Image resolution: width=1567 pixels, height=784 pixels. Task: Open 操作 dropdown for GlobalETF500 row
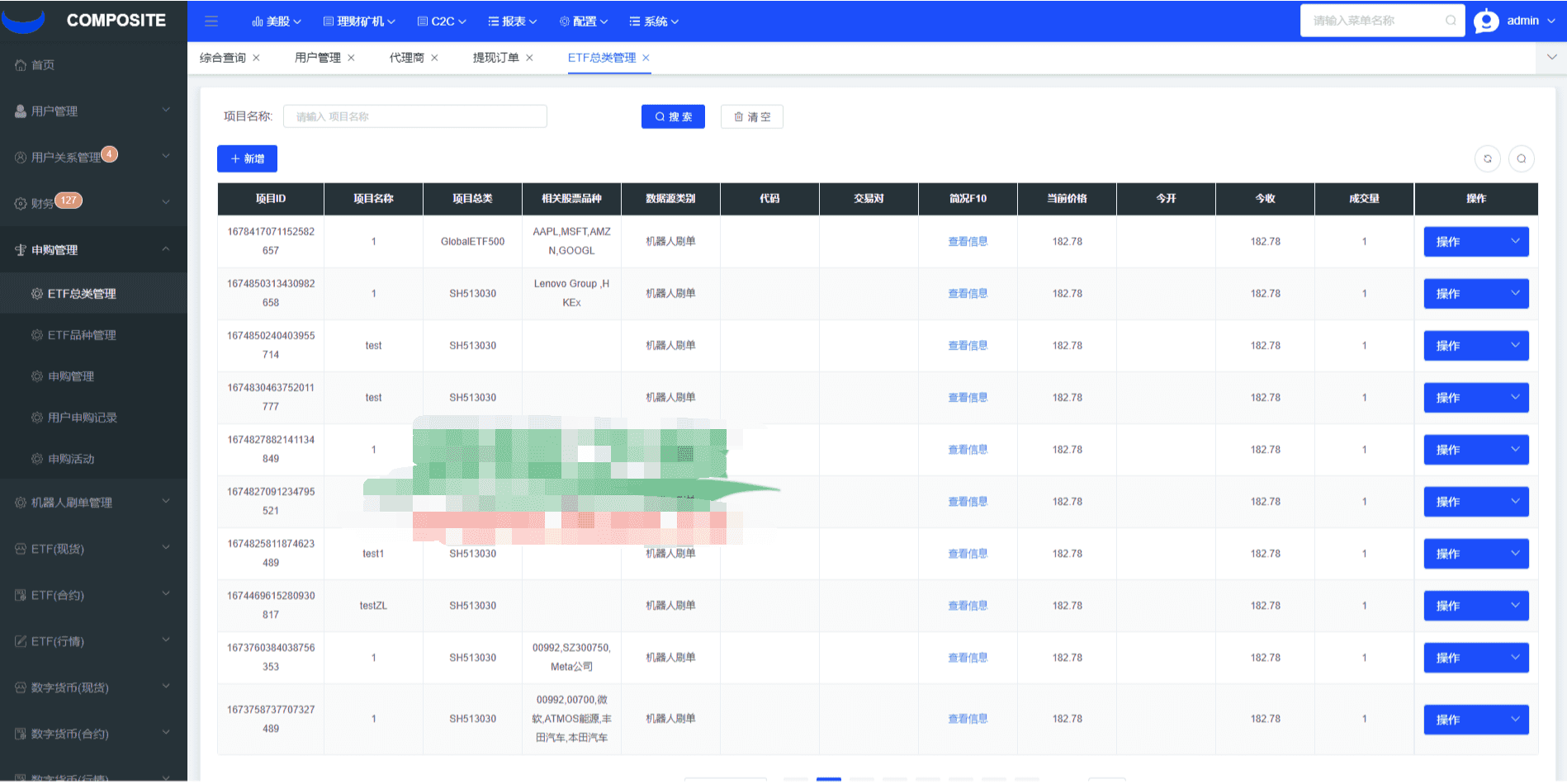pyautogui.click(x=1475, y=242)
